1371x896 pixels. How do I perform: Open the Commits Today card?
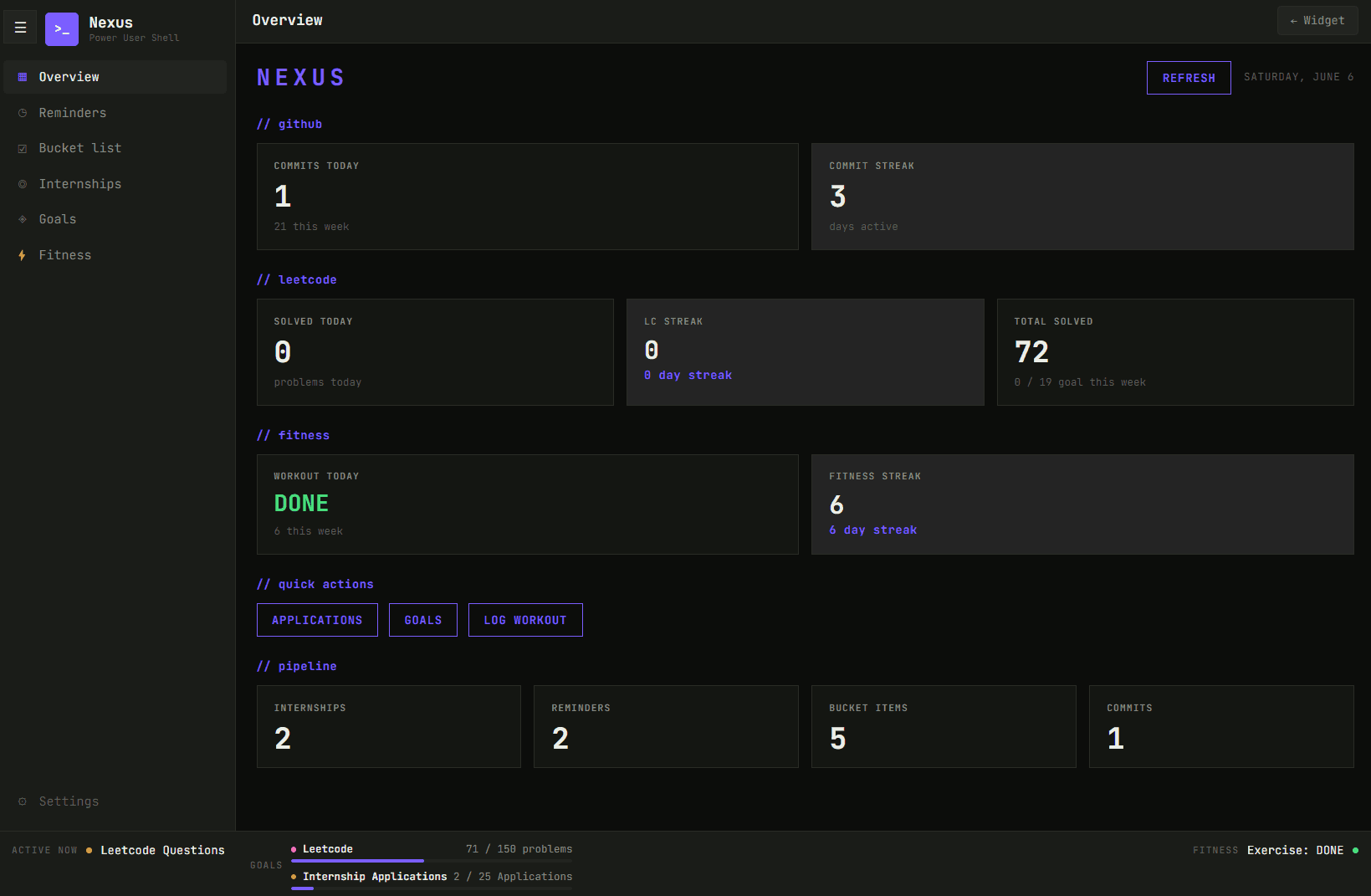[528, 197]
